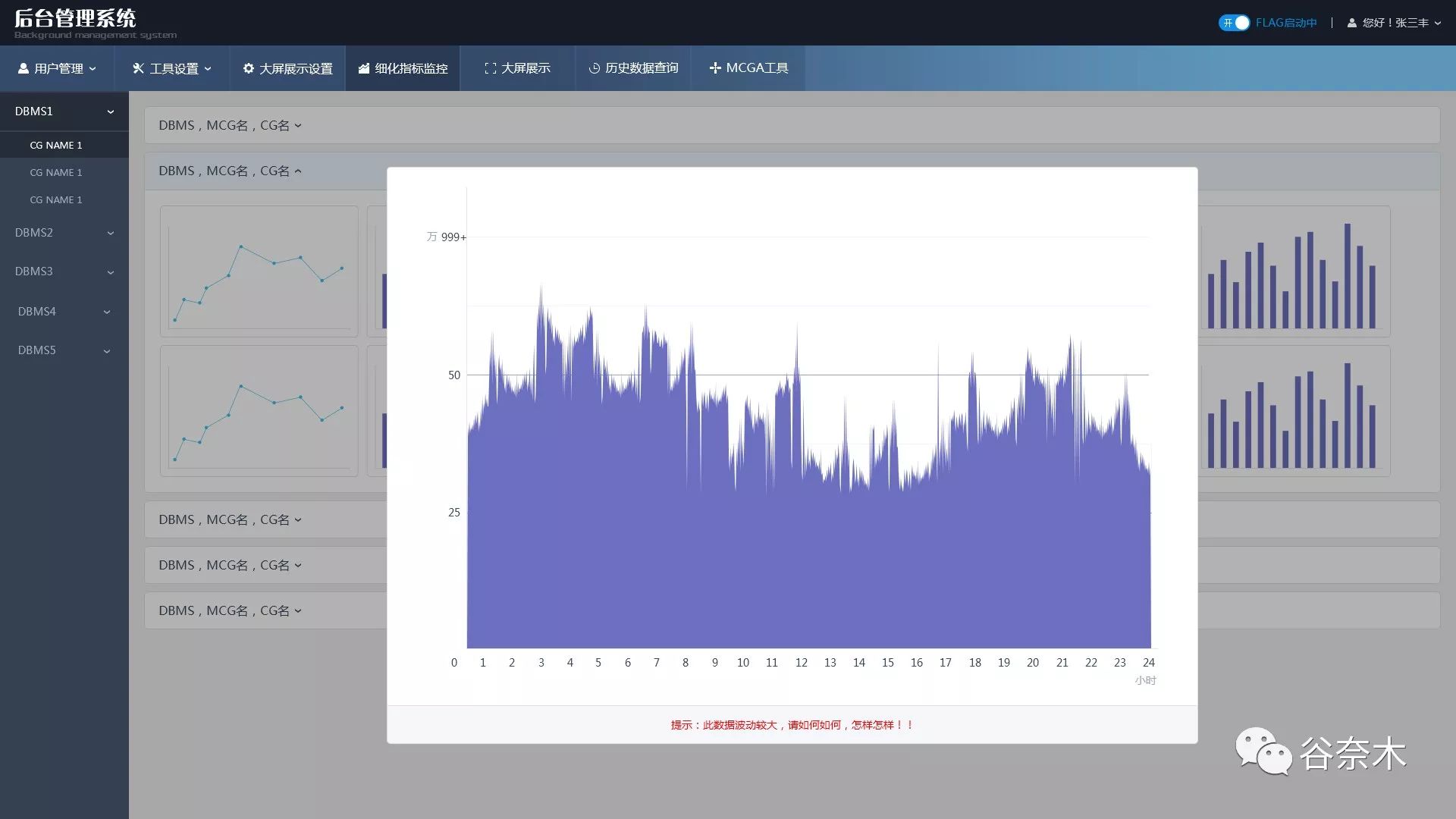Viewport: 1456px width, 819px height.
Task: Click 工具设置 dropdown icon
Action: (x=208, y=68)
